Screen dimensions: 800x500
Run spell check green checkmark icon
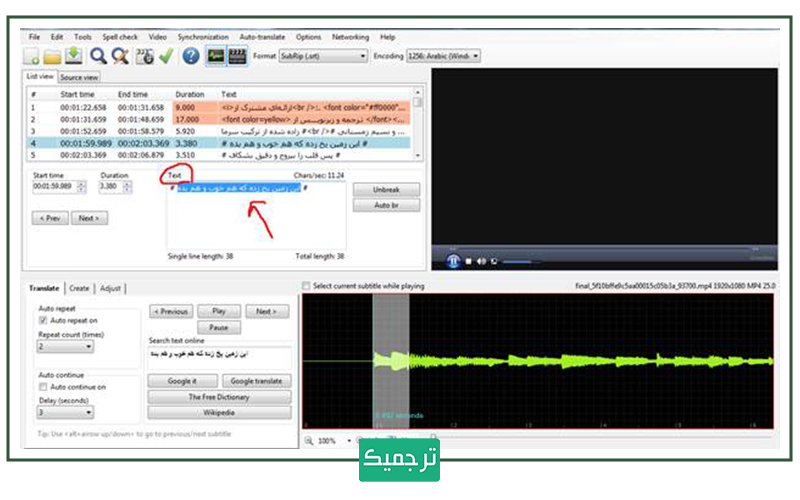166,56
